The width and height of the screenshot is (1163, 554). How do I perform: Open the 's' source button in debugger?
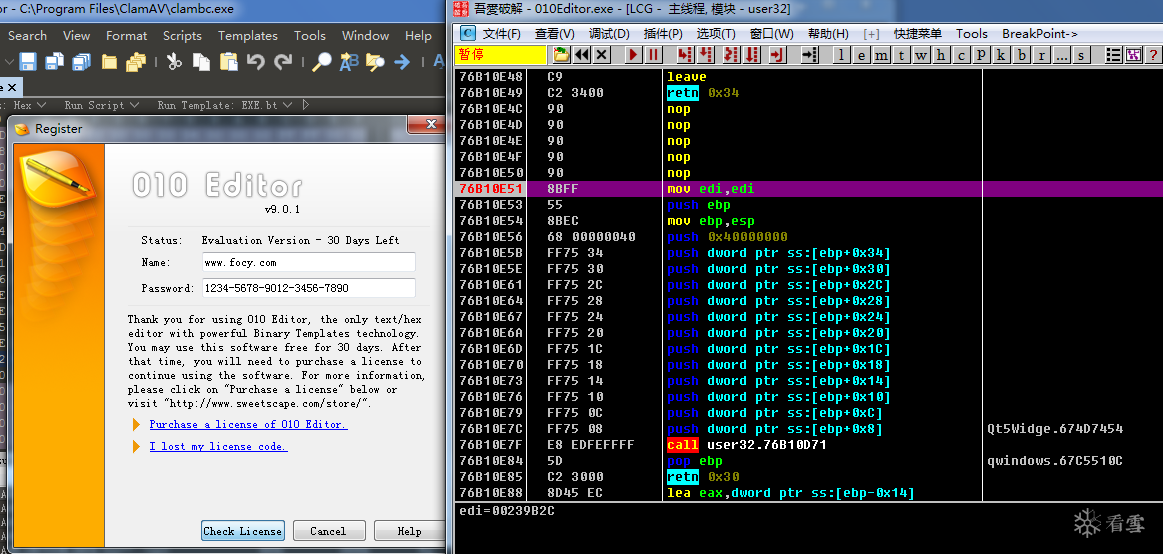coord(1081,55)
